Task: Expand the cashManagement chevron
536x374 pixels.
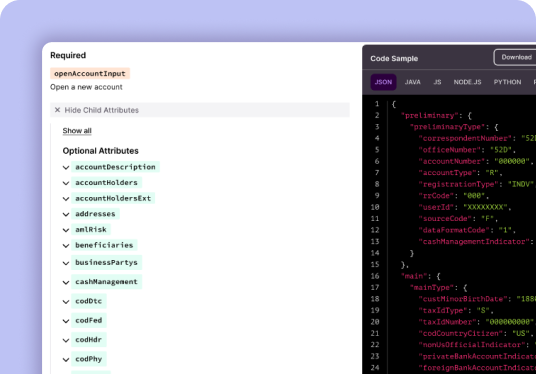Action: pyautogui.click(x=66, y=282)
